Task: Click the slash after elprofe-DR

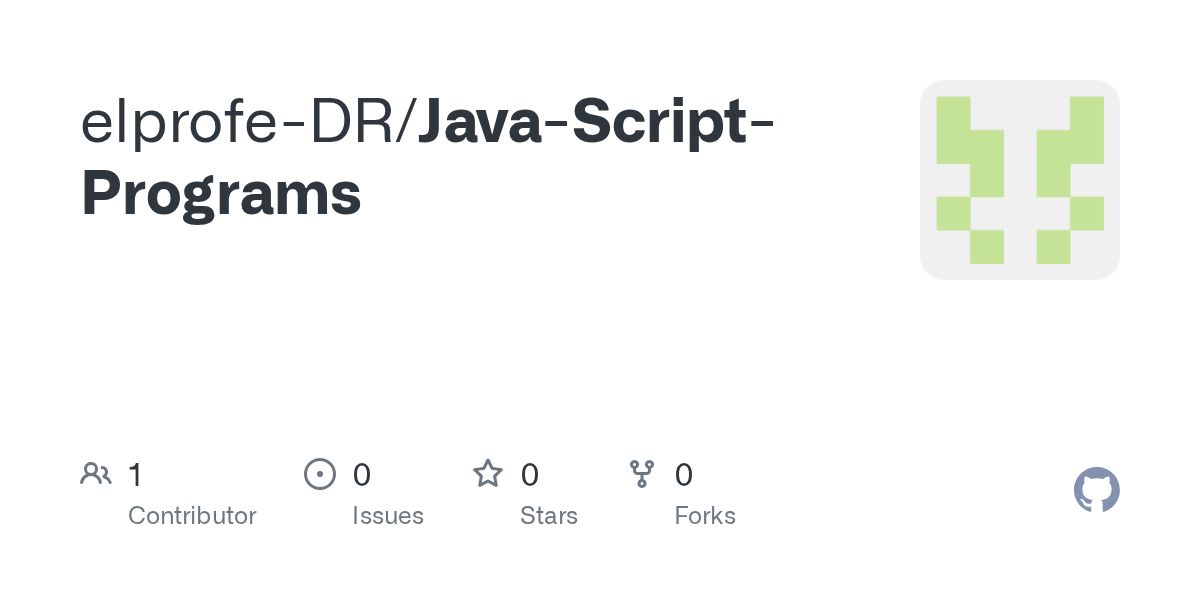Action: [x=408, y=122]
